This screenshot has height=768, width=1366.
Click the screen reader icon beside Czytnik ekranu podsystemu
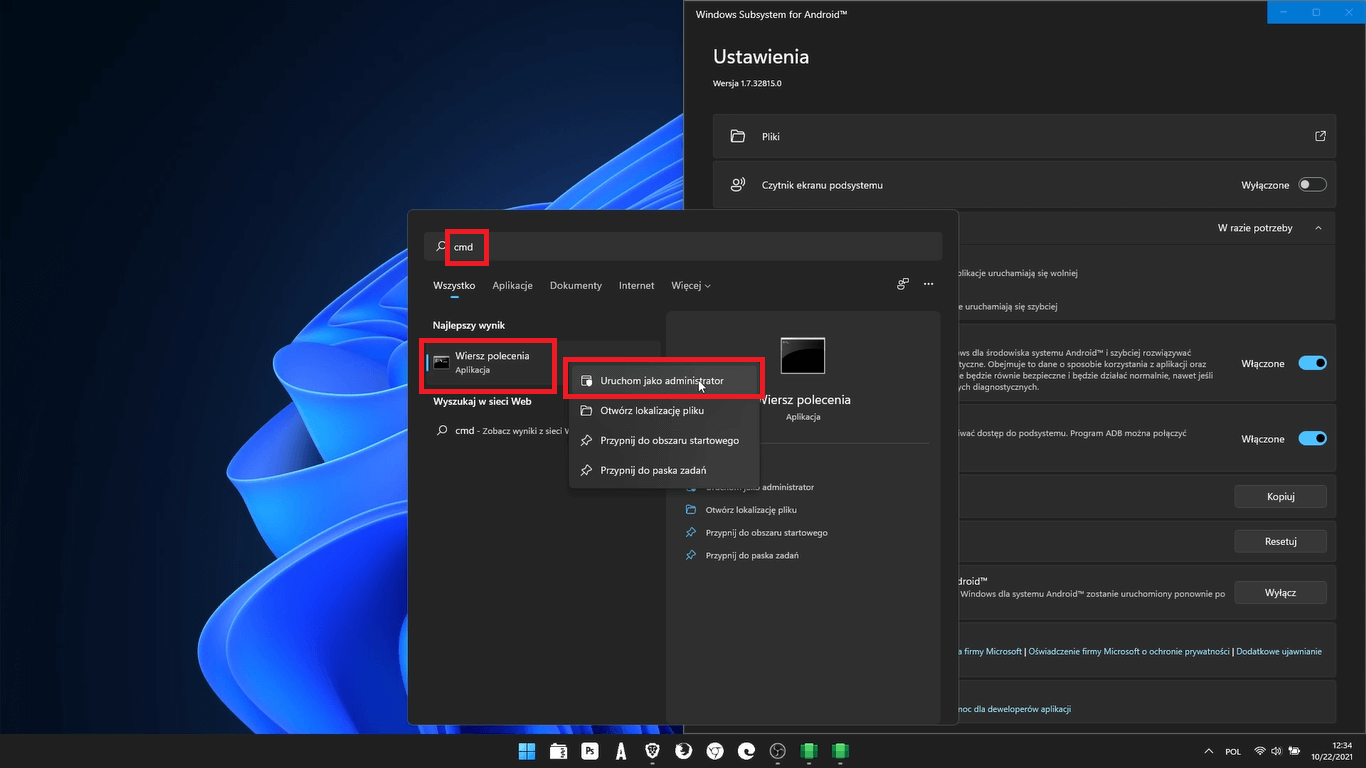coord(738,185)
